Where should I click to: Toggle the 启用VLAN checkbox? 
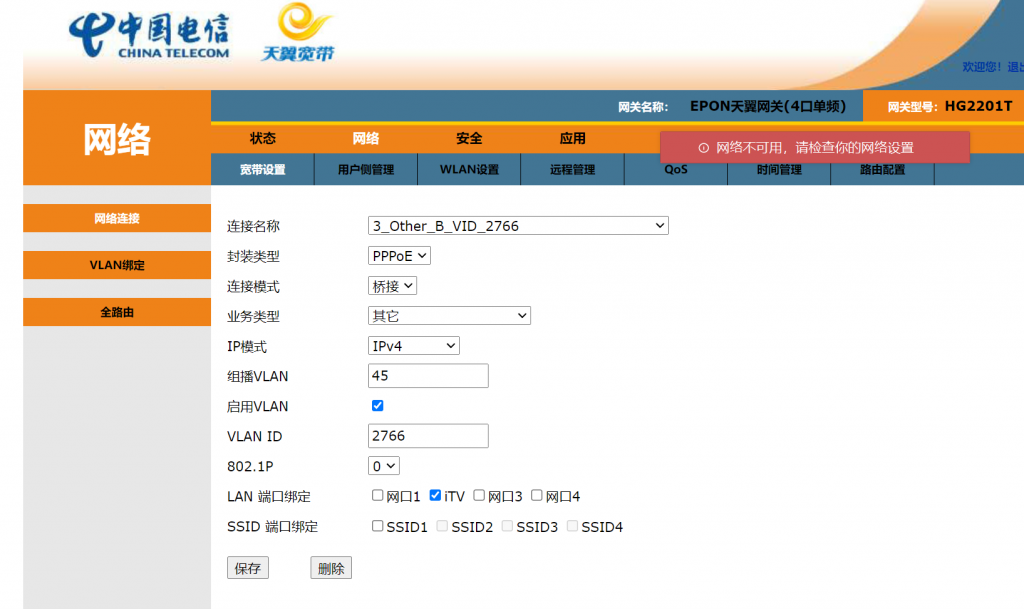pyautogui.click(x=377, y=406)
